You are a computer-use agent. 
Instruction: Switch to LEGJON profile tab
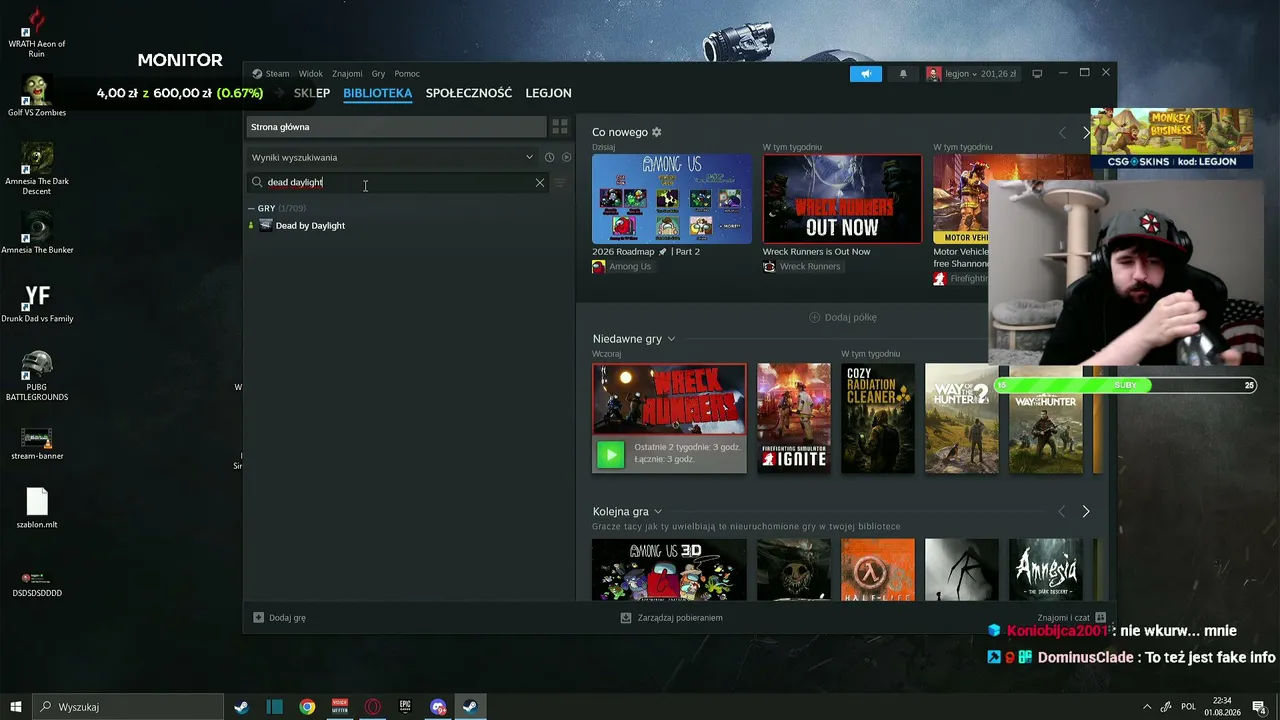548,93
